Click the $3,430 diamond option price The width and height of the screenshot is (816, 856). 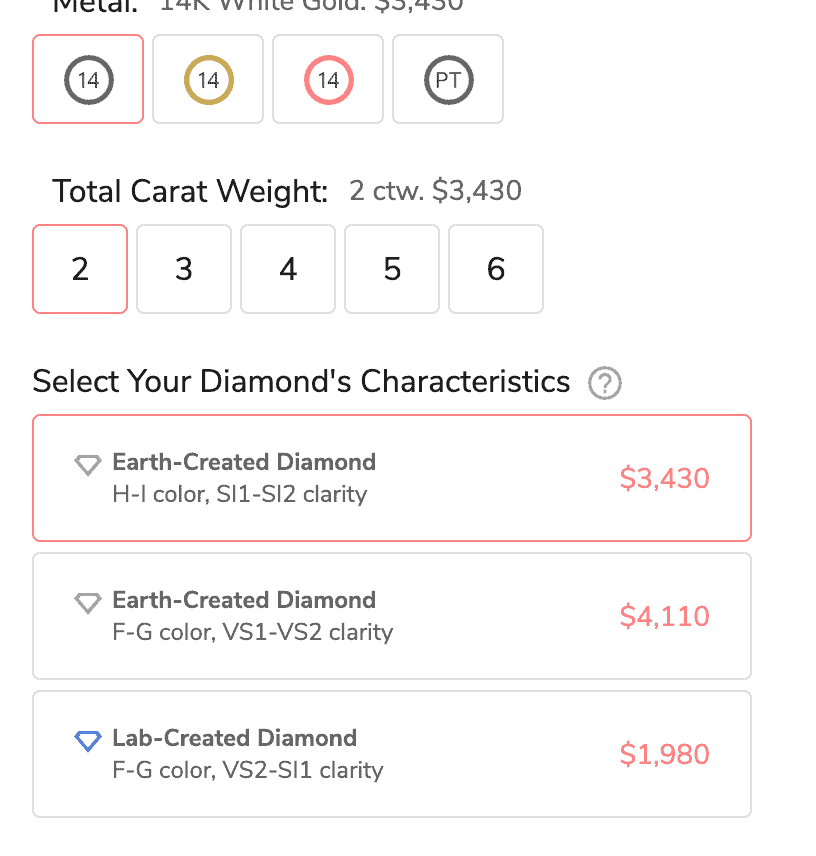click(664, 478)
